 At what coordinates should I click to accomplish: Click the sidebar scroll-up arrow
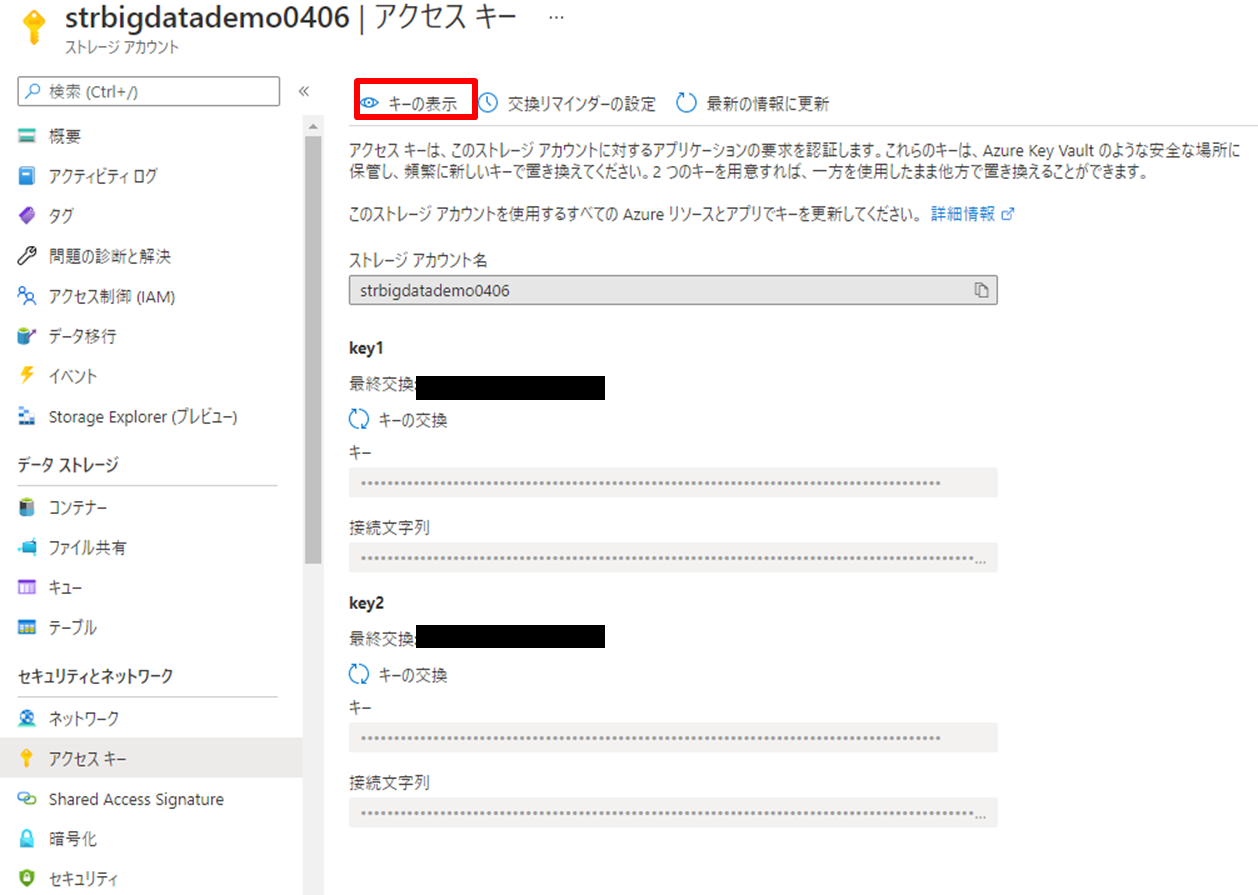(313, 126)
